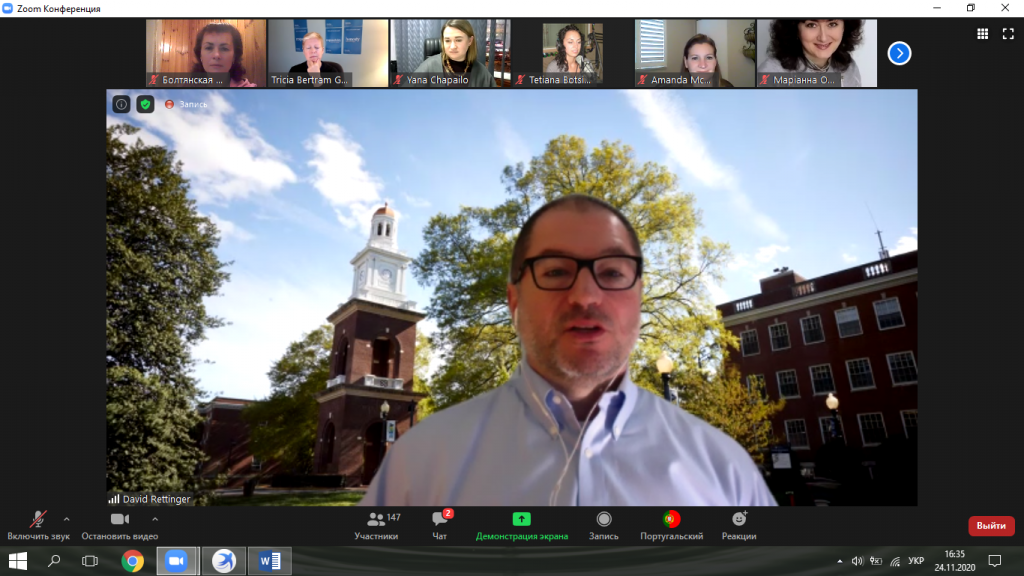Leave meeting with red Выйти button

[991, 526]
